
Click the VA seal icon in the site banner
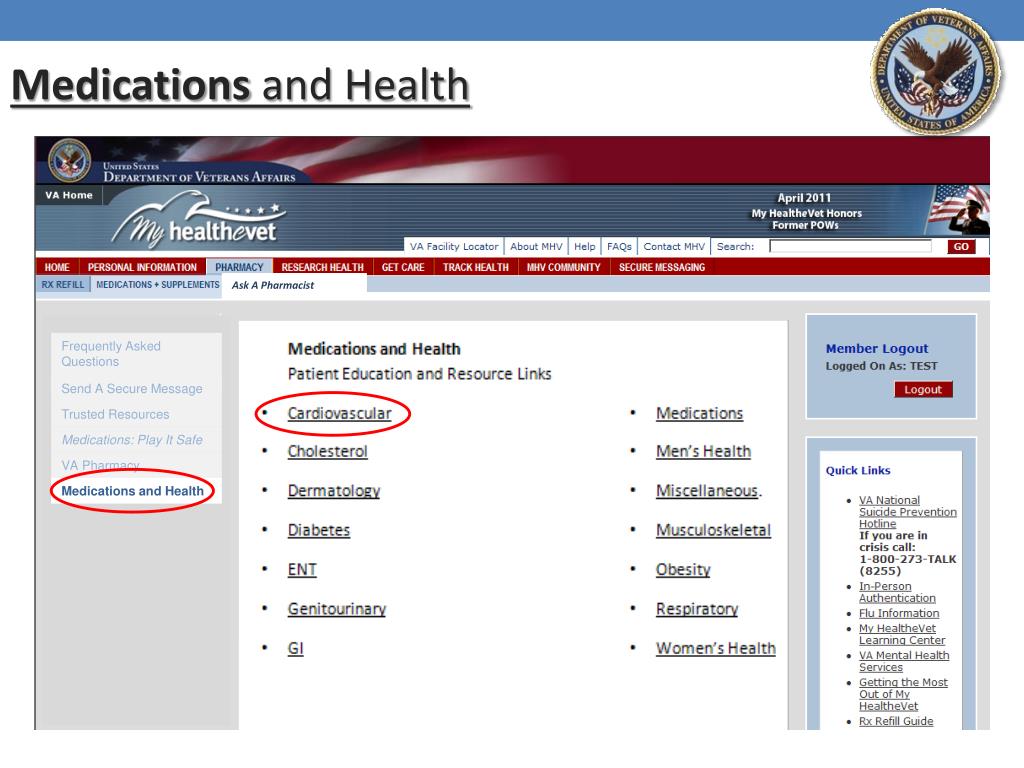pos(70,161)
